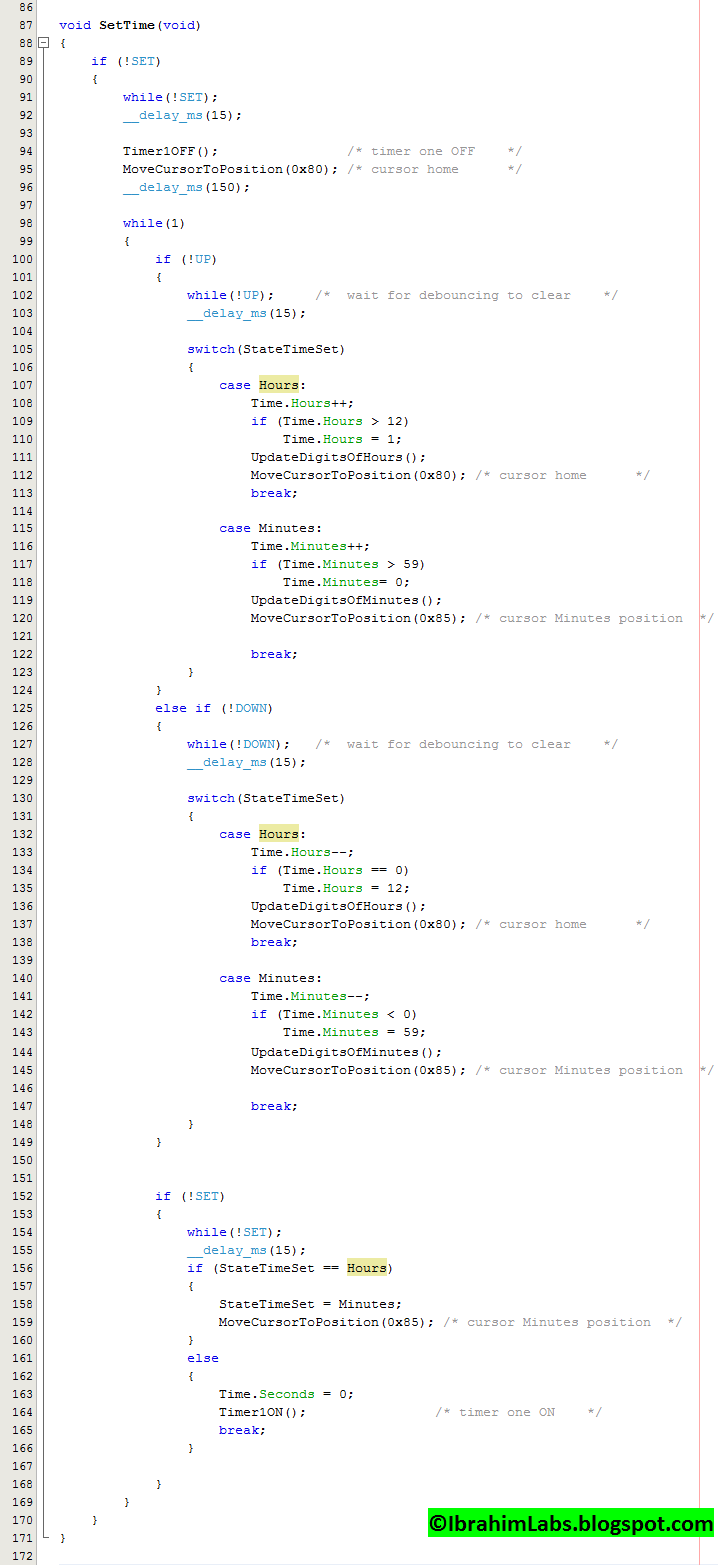Place cursor on while(1) statement
This screenshot has width=720, height=1565.
point(154,223)
